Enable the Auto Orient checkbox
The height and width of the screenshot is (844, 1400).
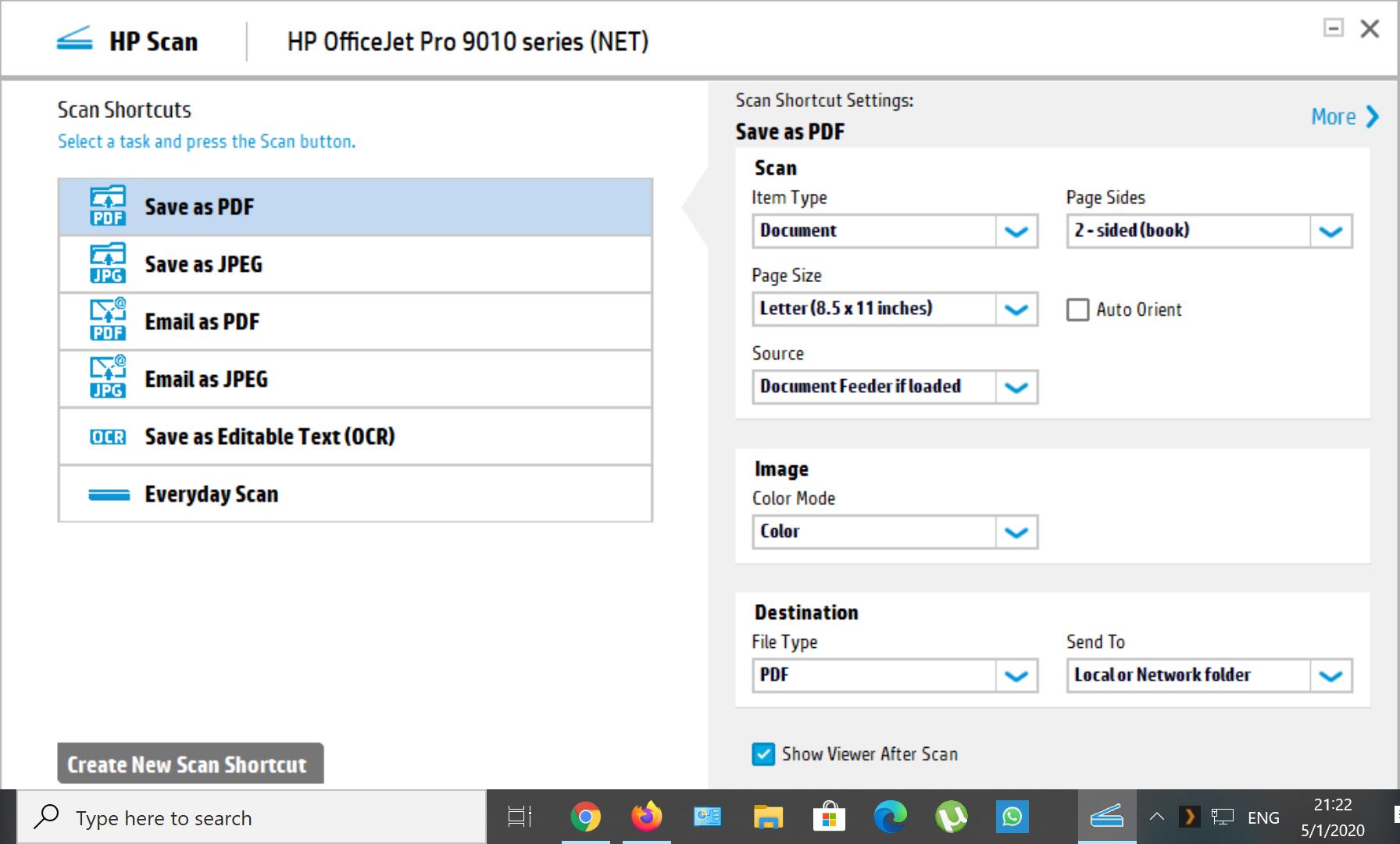pyautogui.click(x=1077, y=309)
